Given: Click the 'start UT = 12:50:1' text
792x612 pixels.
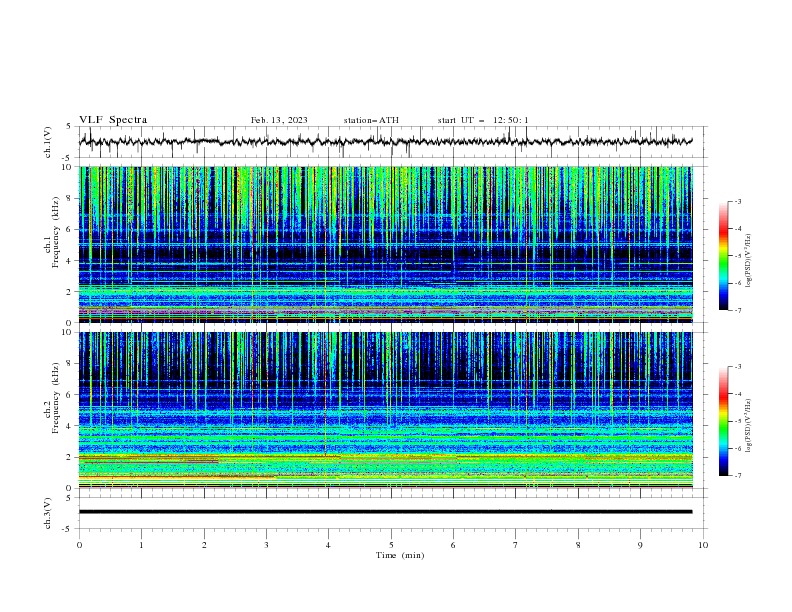Looking at the screenshot, I should (483, 120).
